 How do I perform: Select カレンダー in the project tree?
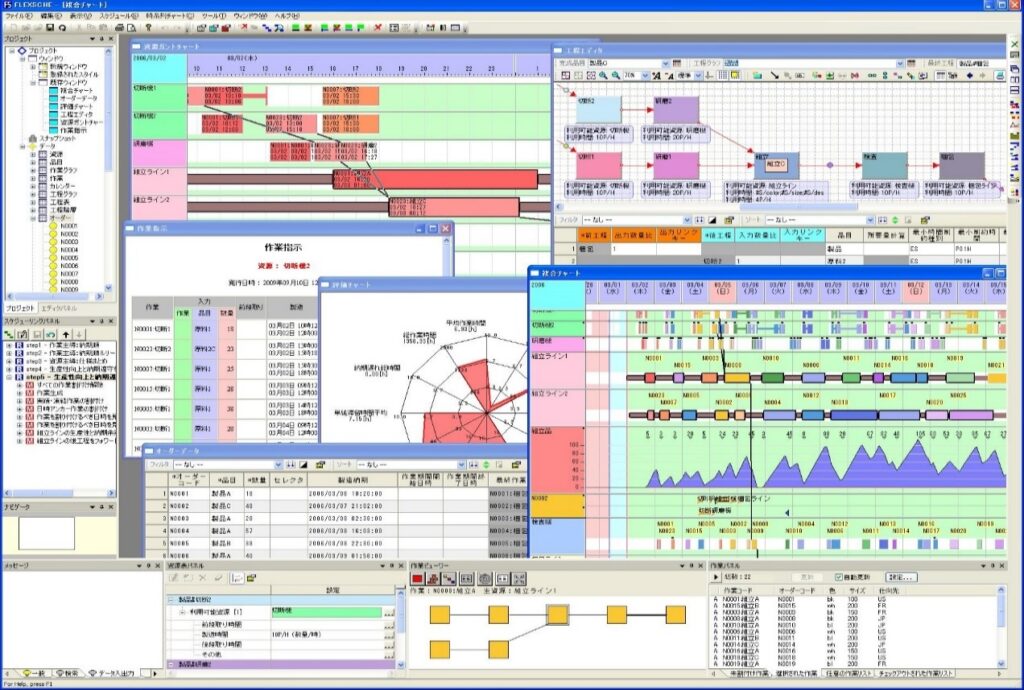point(63,186)
